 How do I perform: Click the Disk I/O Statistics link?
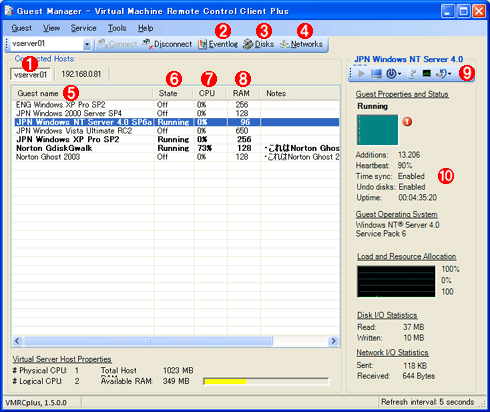pyautogui.click(x=387, y=315)
